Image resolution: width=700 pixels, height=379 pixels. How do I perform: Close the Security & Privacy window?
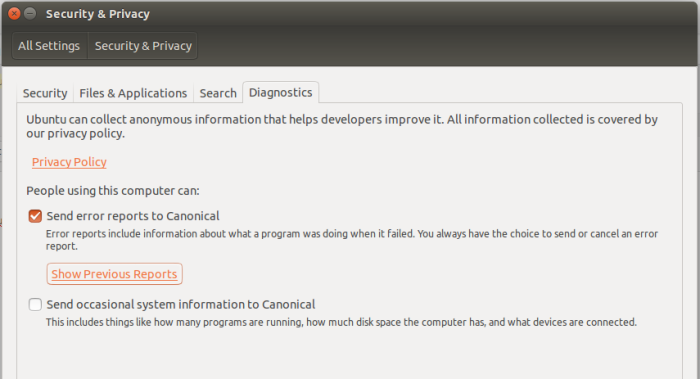(14, 14)
